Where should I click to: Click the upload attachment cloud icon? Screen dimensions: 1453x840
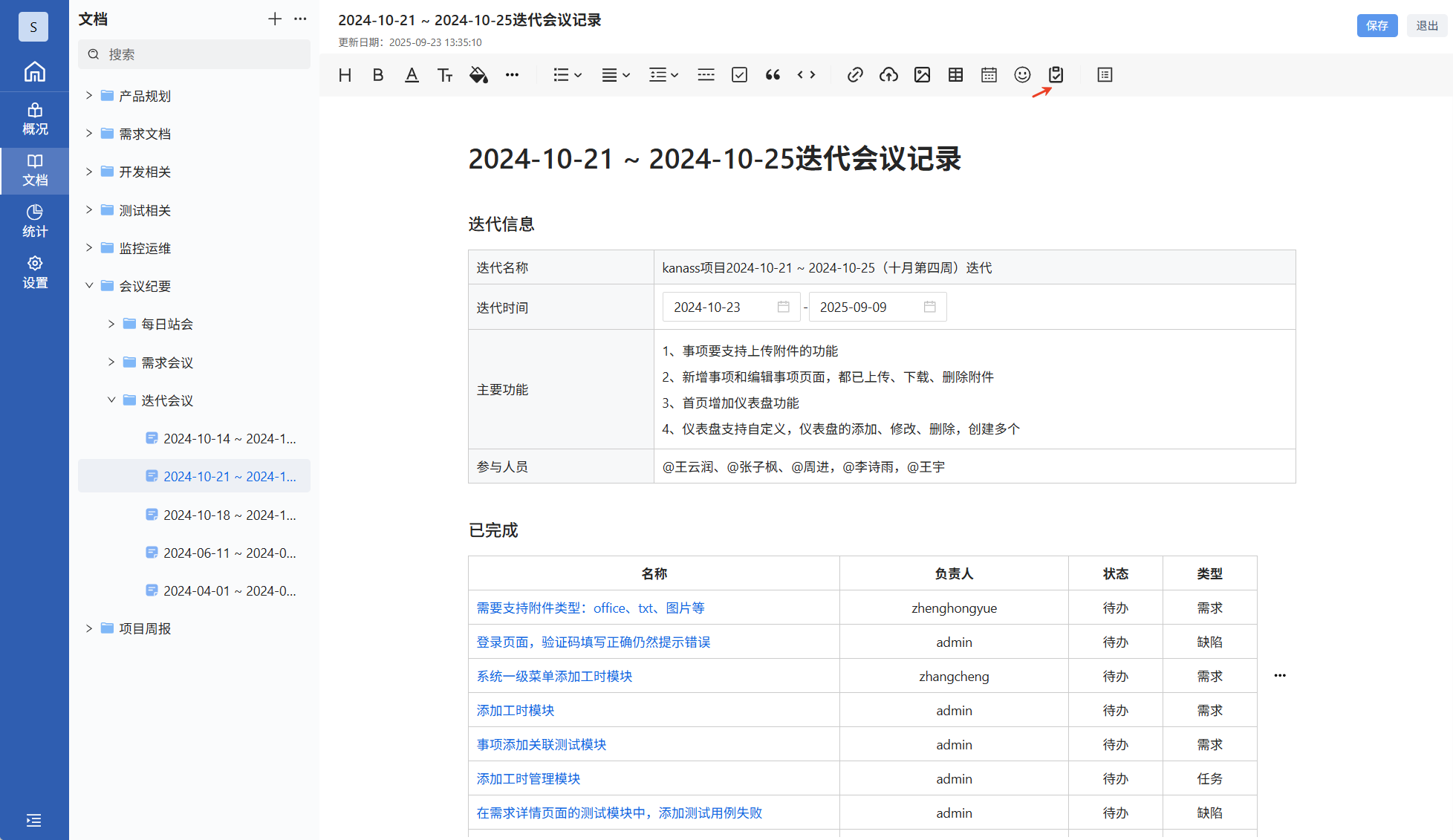click(888, 75)
